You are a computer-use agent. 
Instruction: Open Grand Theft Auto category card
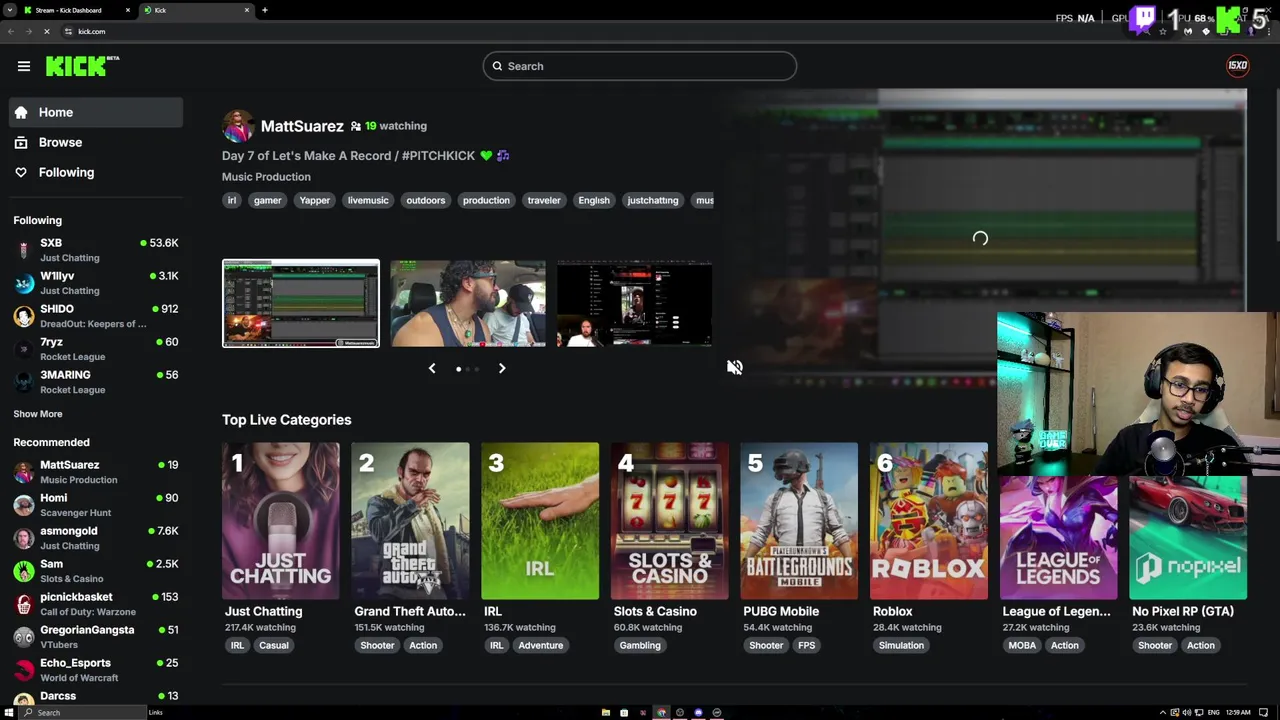pos(410,521)
